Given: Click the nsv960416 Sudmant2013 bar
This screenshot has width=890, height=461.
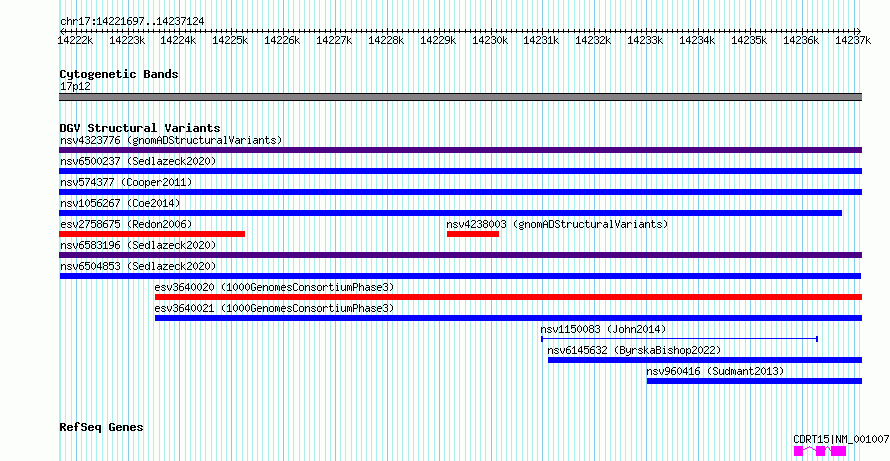Looking at the screenshot, I should coord(754,381).
